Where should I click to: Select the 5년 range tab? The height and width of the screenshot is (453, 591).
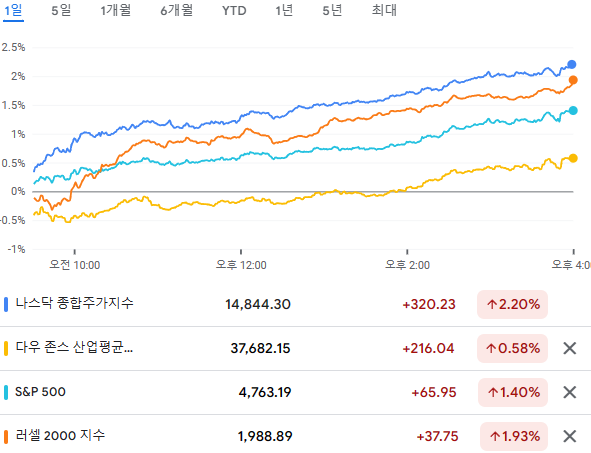click(332, 10)
